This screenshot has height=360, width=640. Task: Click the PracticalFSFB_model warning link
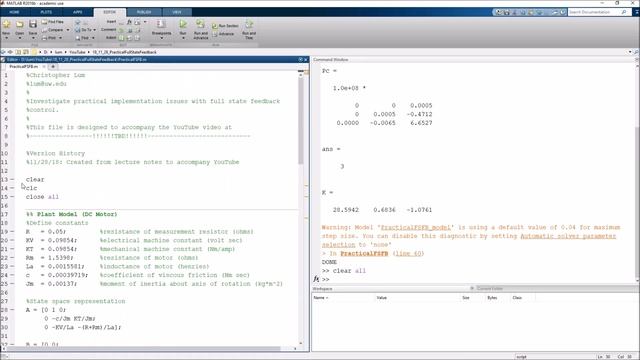(416, 227)
